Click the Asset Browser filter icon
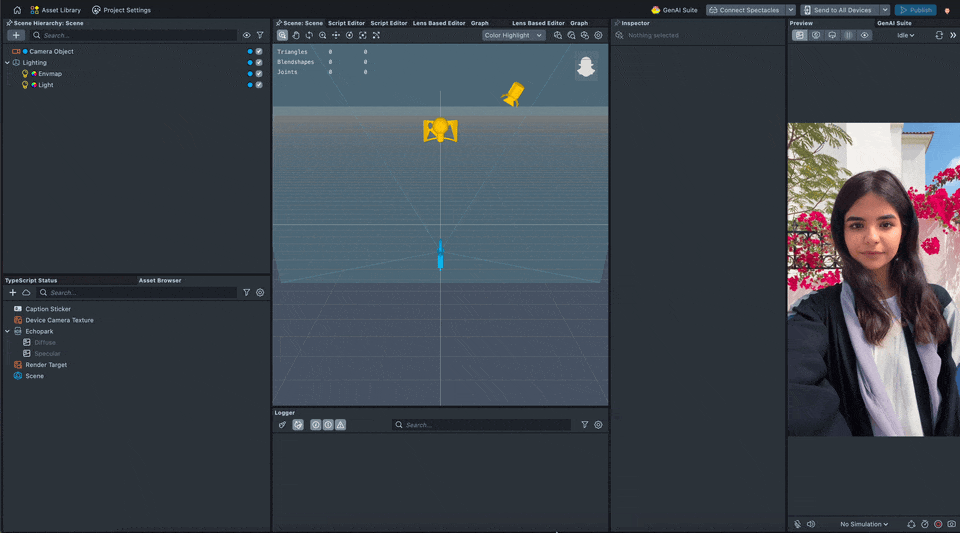The image size is (960, 533). tap(247, 293)
